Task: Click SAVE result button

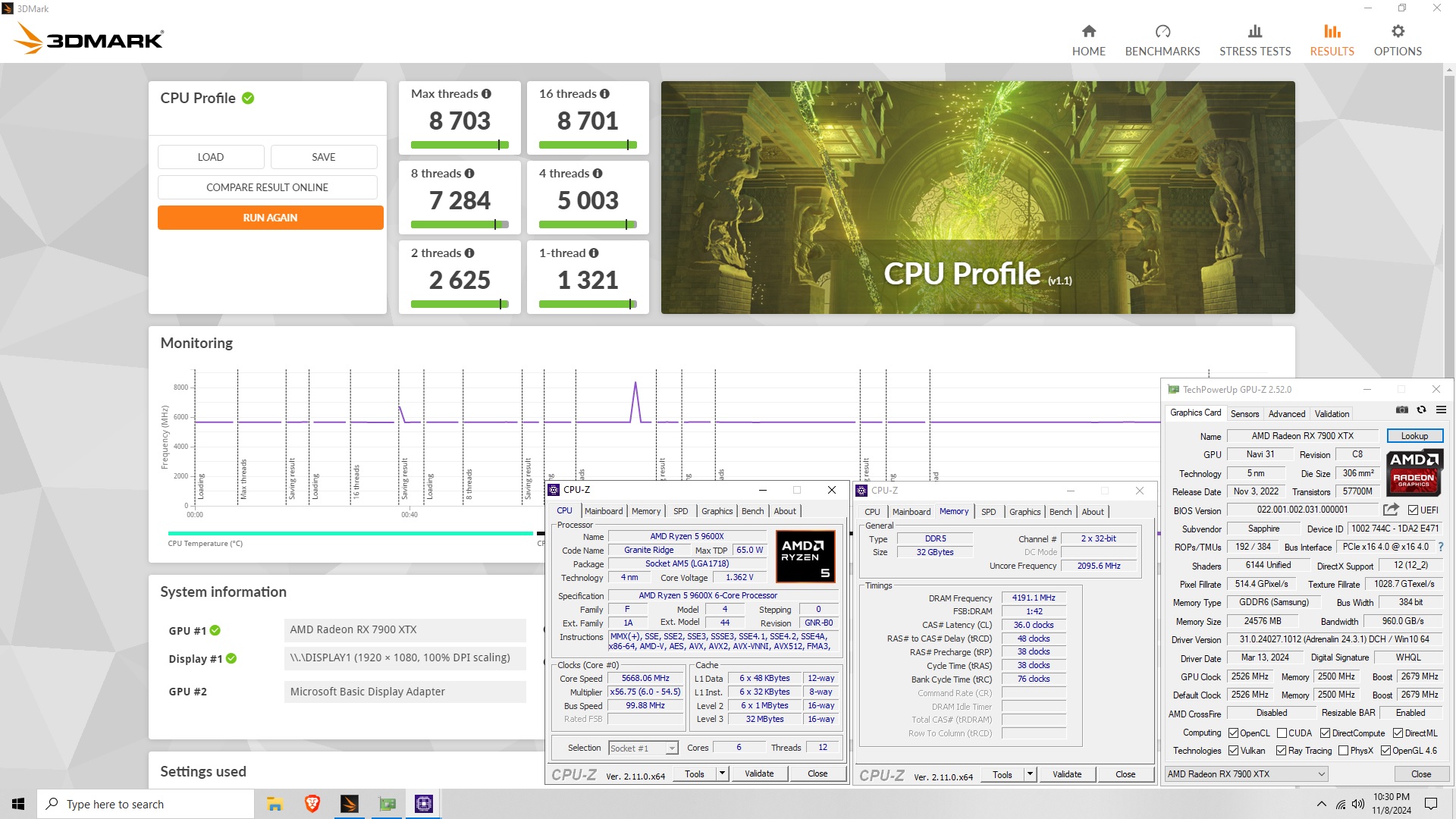Action: pyautogui.click(x=324, y=157)
